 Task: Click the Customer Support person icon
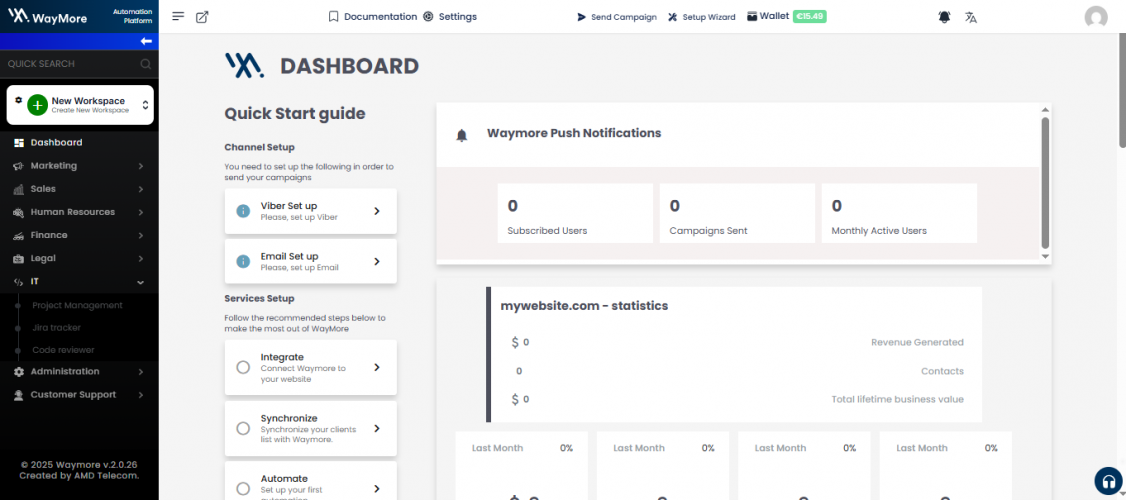pos(19,394)
